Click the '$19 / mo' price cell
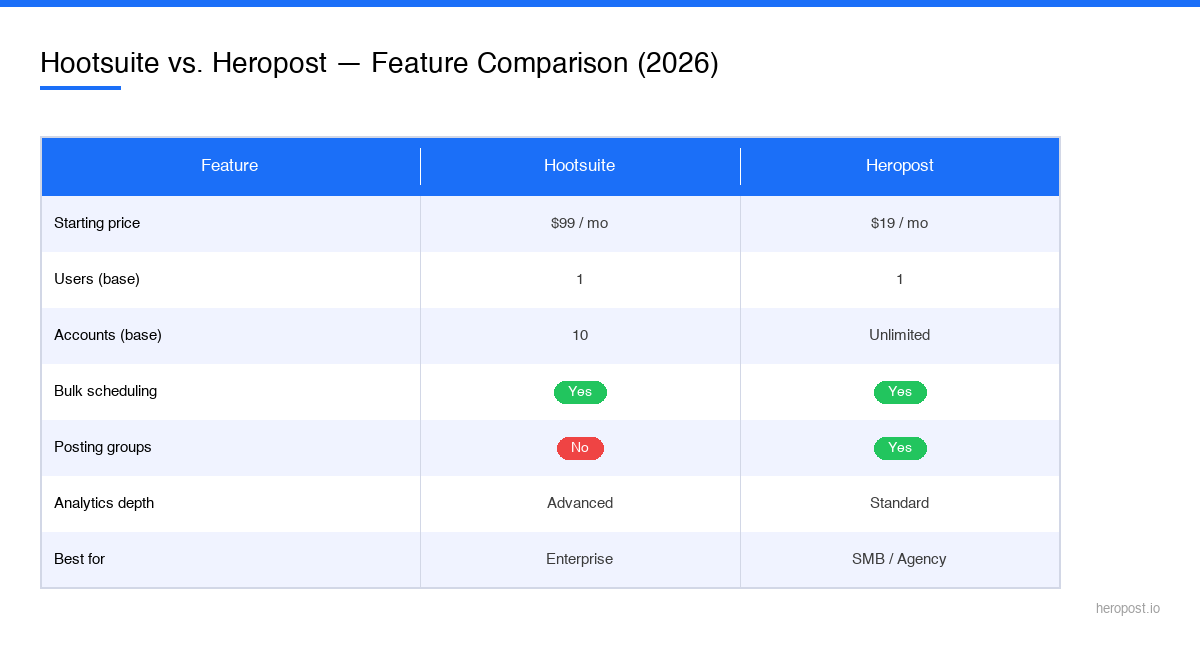1200x664 pixels. click(x=900, y=223)
